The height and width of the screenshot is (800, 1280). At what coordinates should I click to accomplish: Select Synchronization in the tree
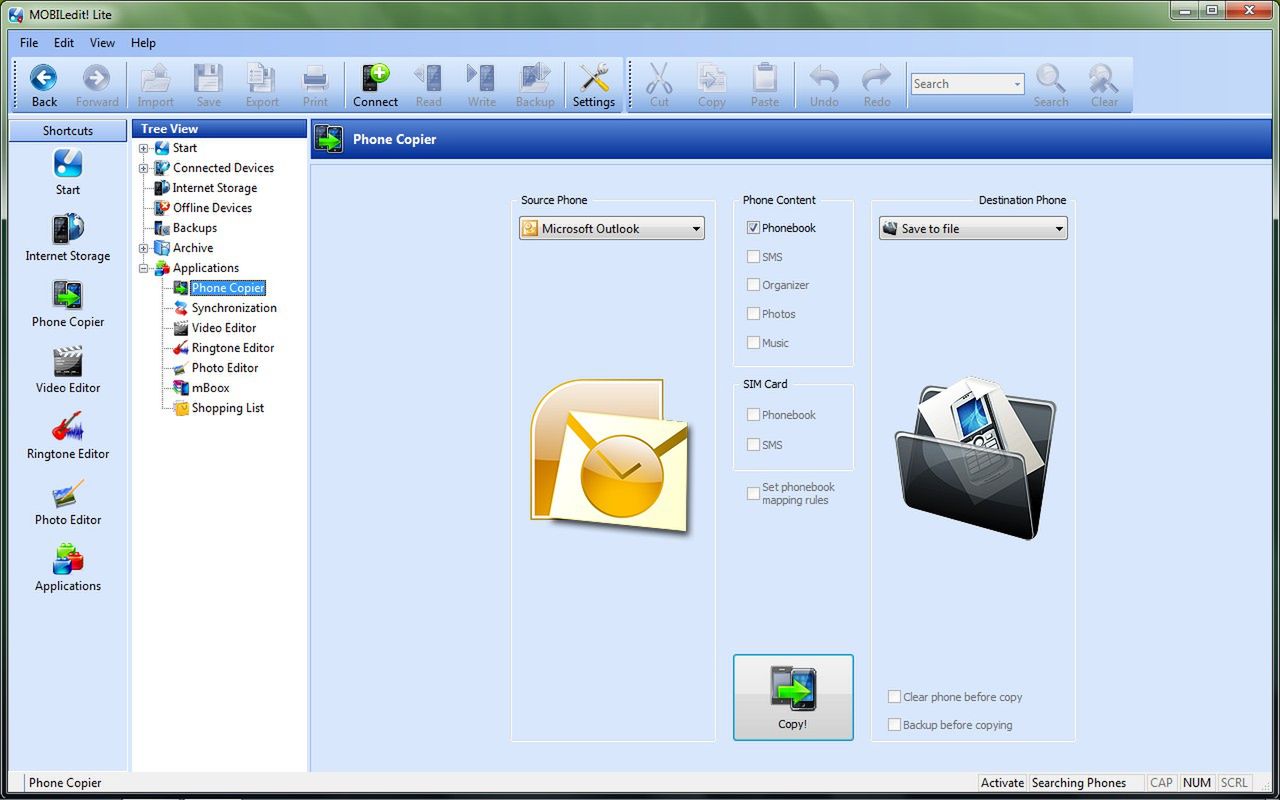234,308
